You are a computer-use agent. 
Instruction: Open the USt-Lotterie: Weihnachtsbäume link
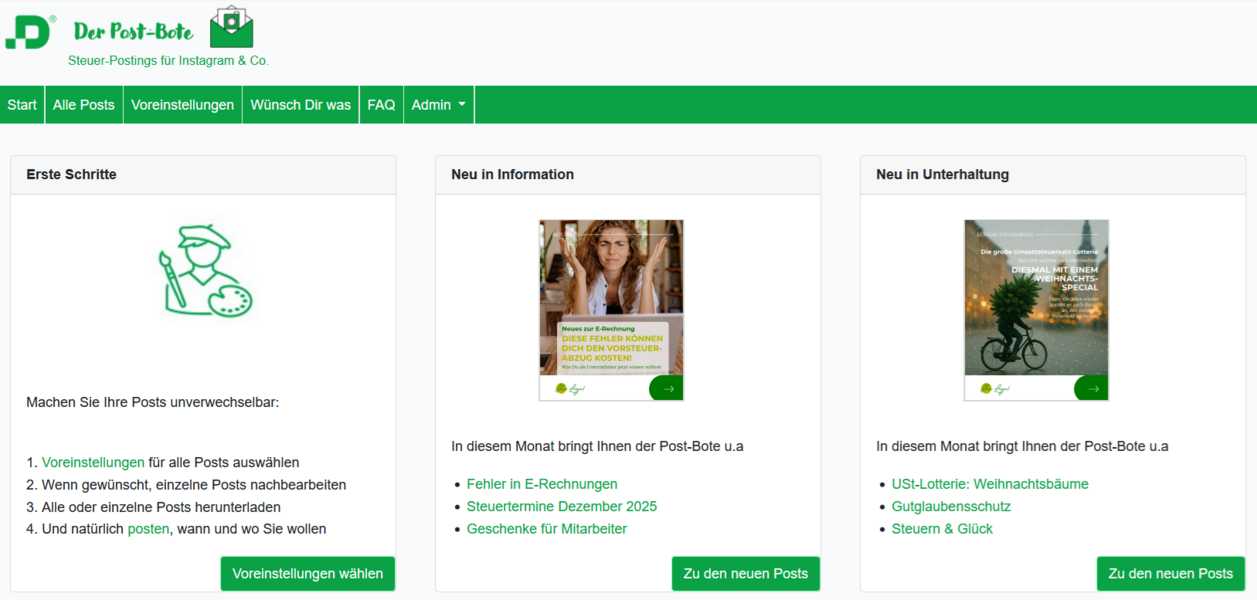tap(989, 484)
